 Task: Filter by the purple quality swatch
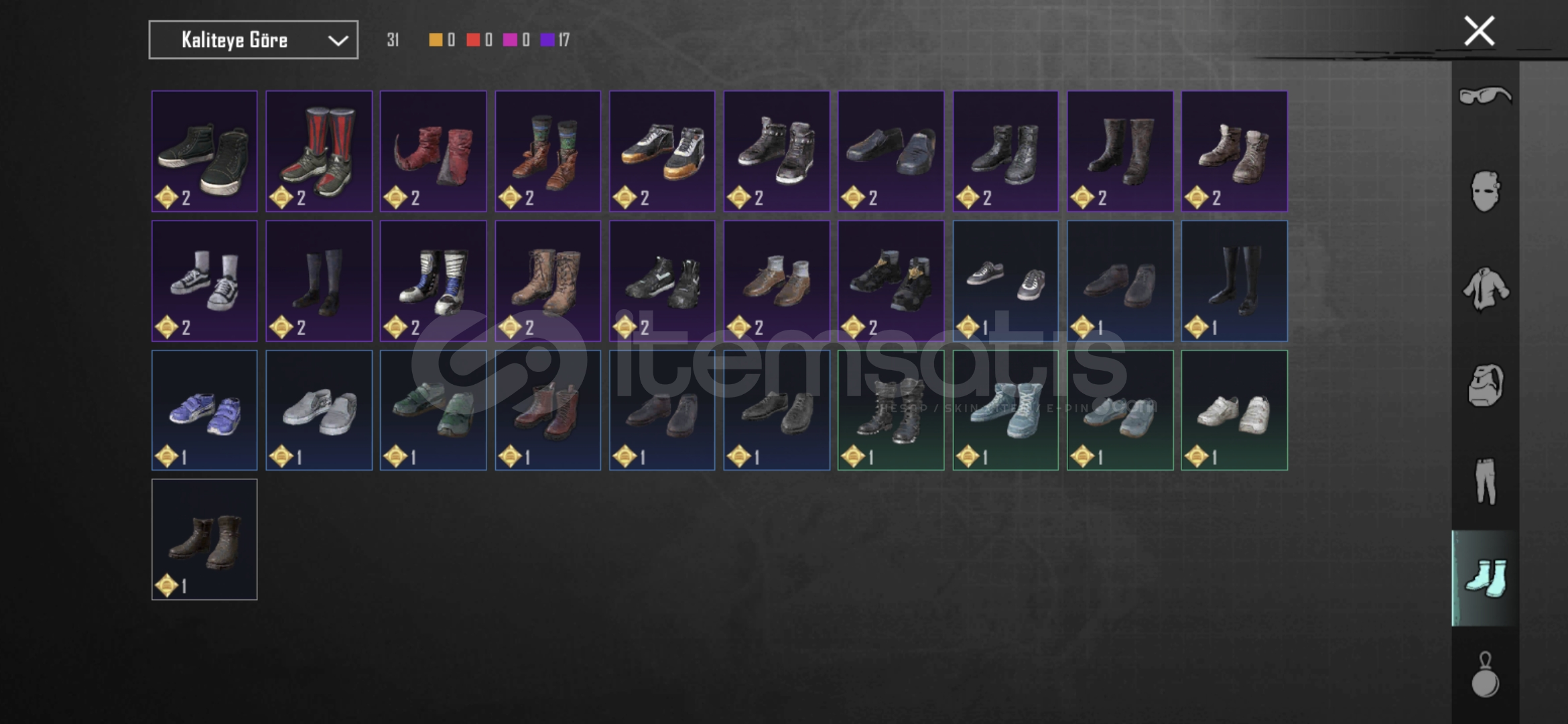547,40
